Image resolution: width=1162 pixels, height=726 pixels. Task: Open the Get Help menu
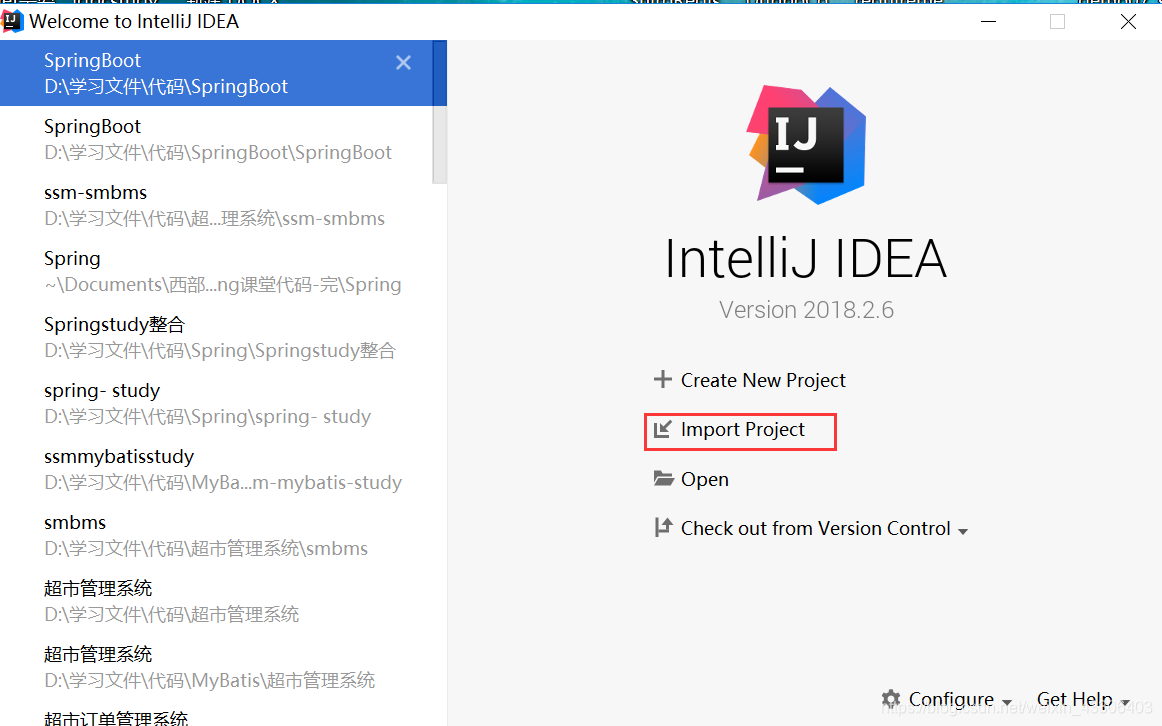(1074, 699)
